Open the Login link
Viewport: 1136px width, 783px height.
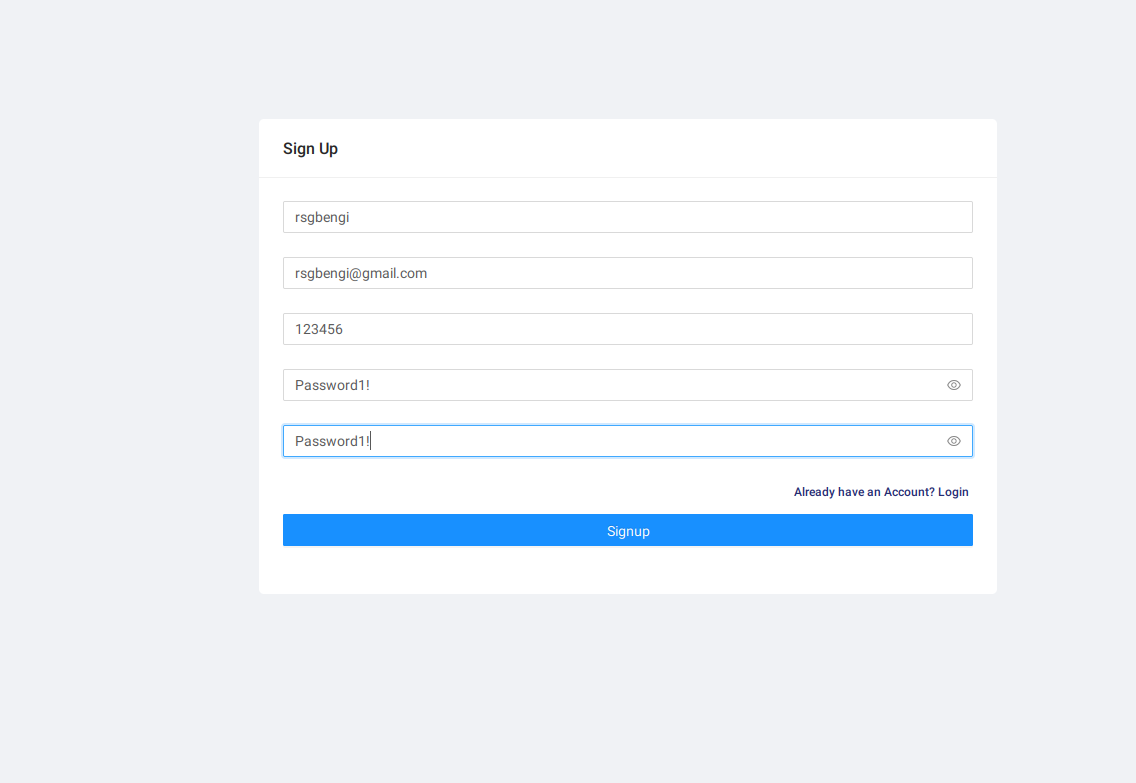953,492
